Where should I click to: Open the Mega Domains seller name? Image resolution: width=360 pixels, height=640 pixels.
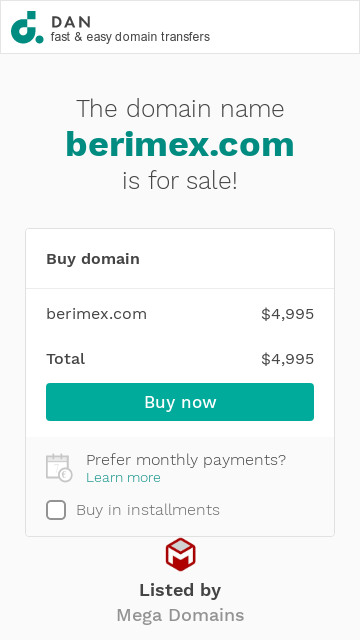pos(180,615)
